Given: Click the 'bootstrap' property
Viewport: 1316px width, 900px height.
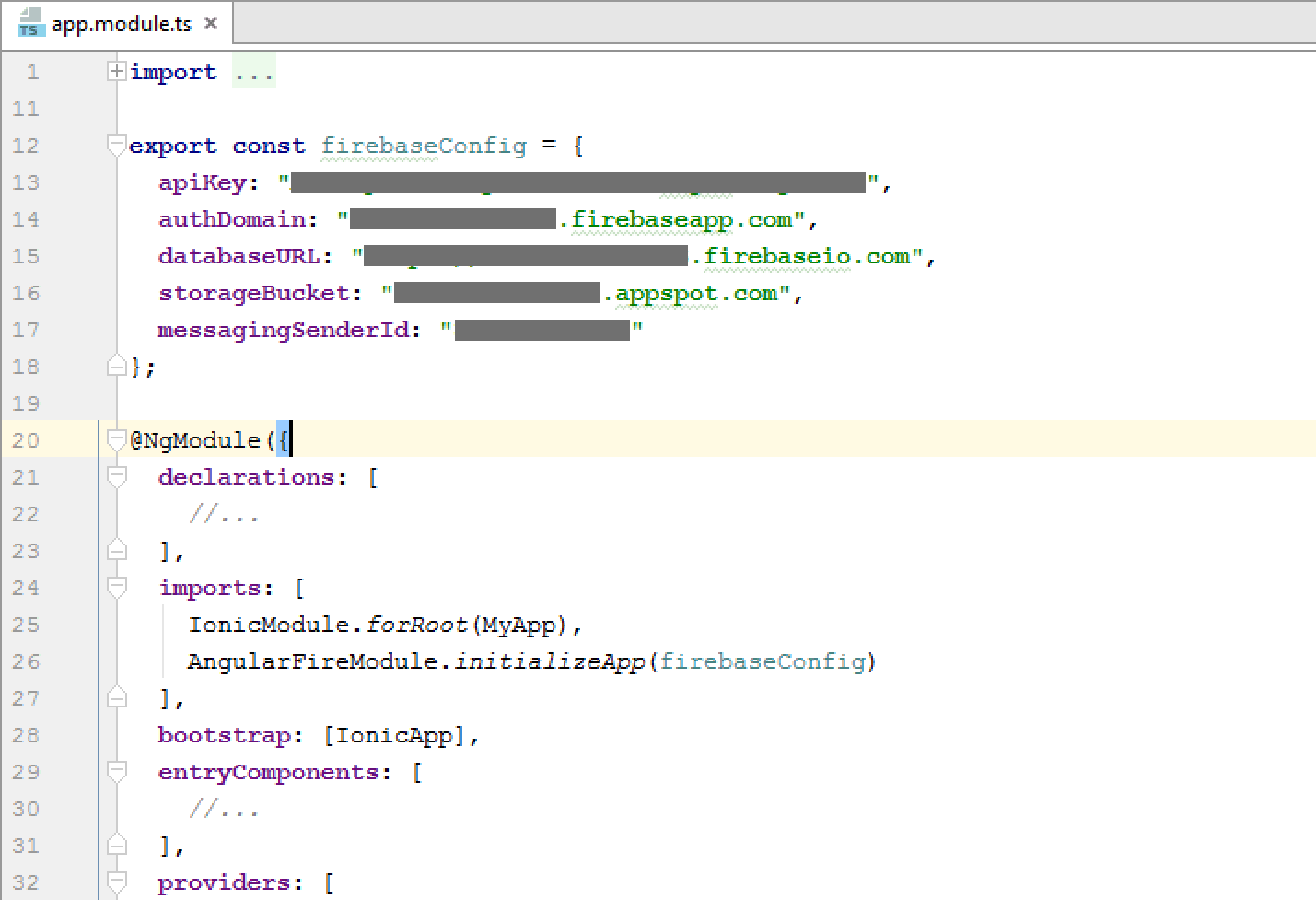Looking at the screenshot, I should 225,735.
